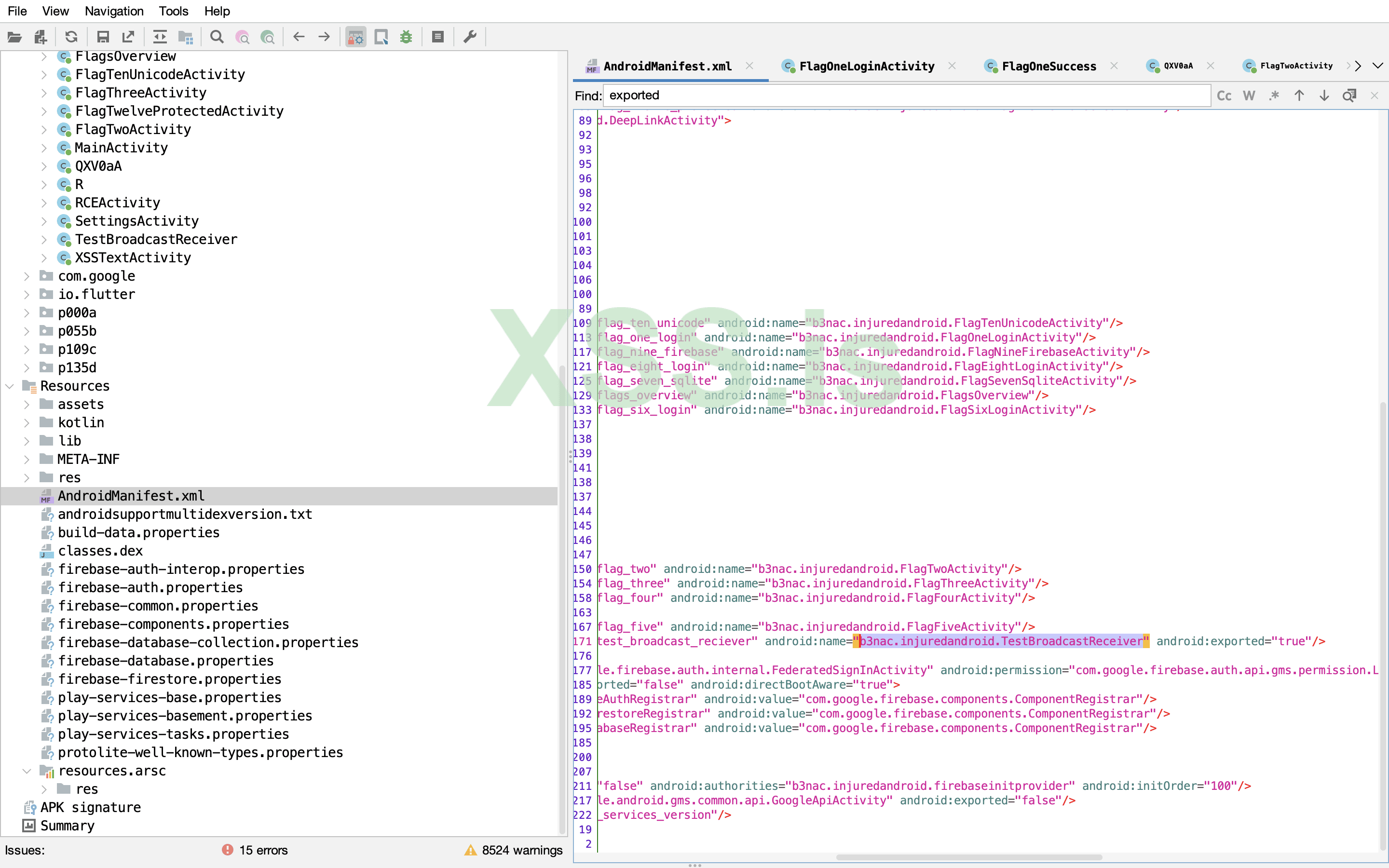Click the reload files icon
Viewport: 1389px width, 868px height.
(x=71, y=37)
